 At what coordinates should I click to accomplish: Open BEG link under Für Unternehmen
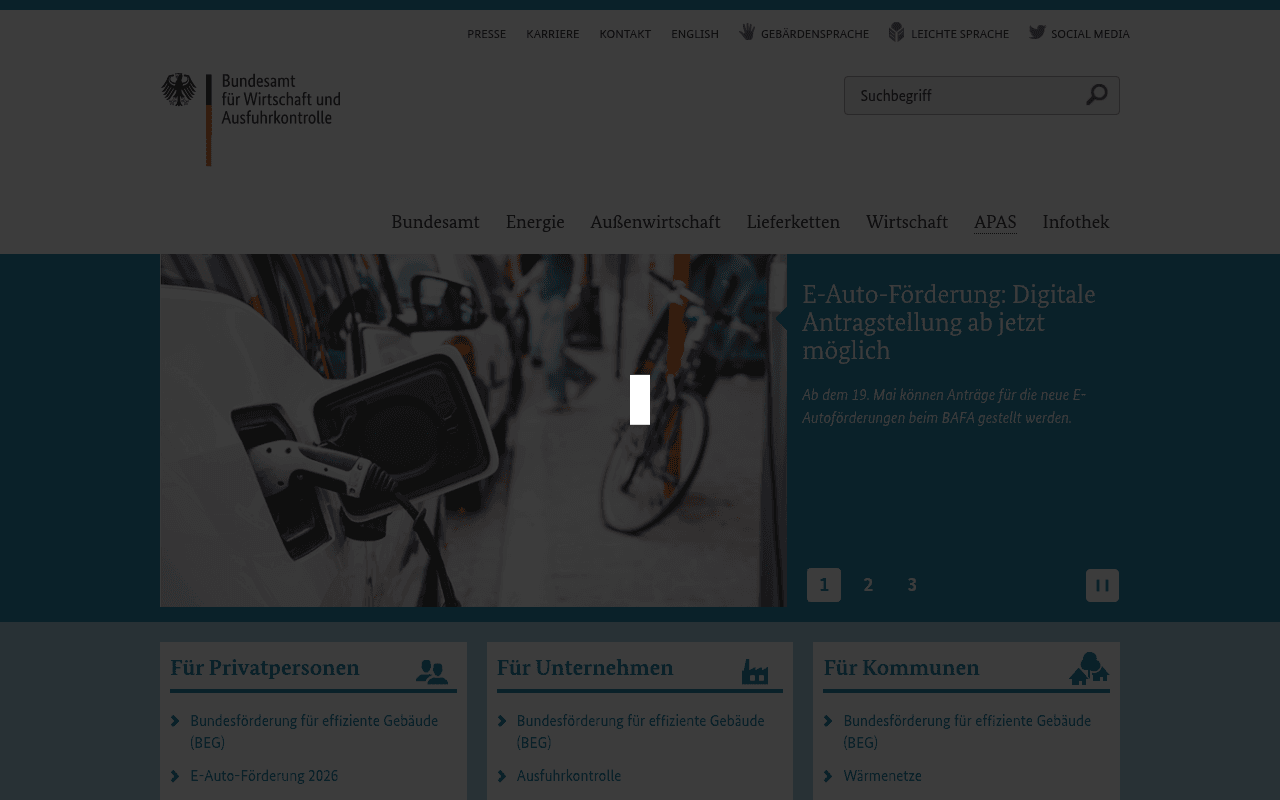click(641, 731)
